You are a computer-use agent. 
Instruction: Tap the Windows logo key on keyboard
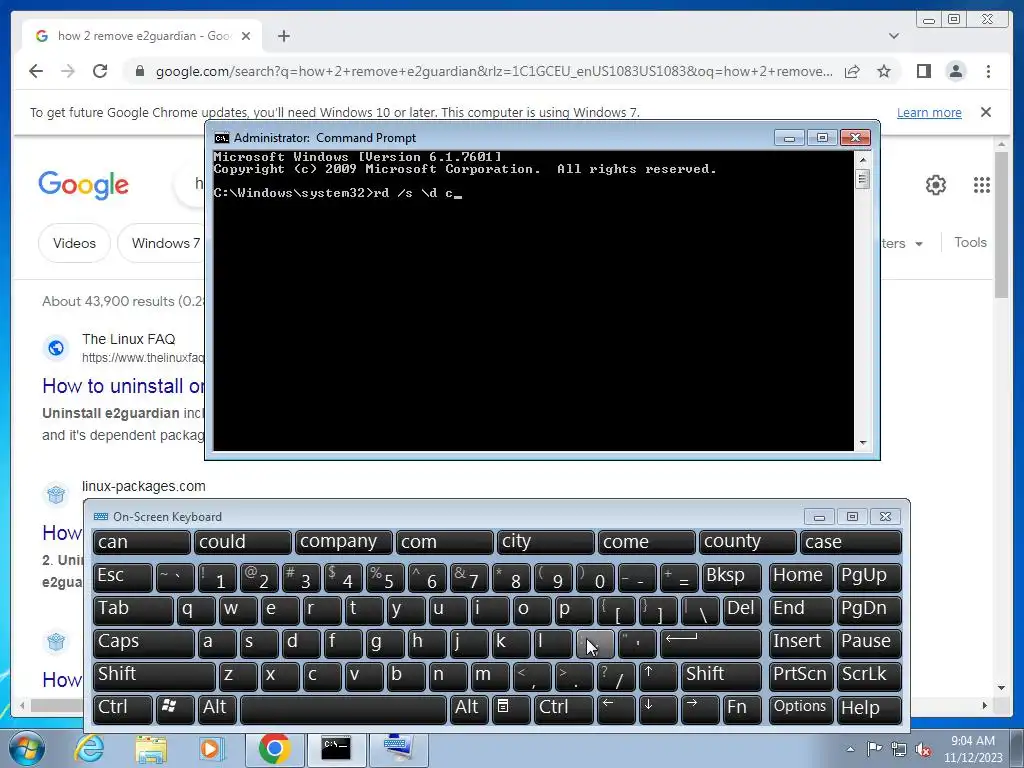click(175, 709)
